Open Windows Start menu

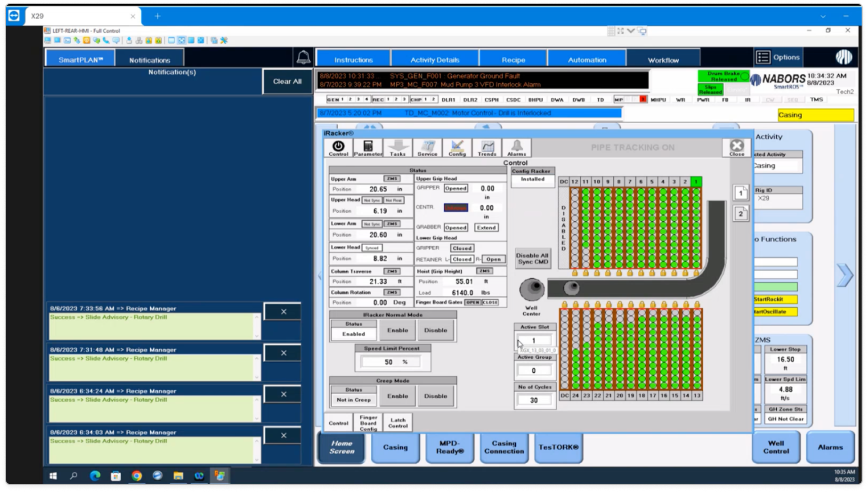(x=53, y=475)
